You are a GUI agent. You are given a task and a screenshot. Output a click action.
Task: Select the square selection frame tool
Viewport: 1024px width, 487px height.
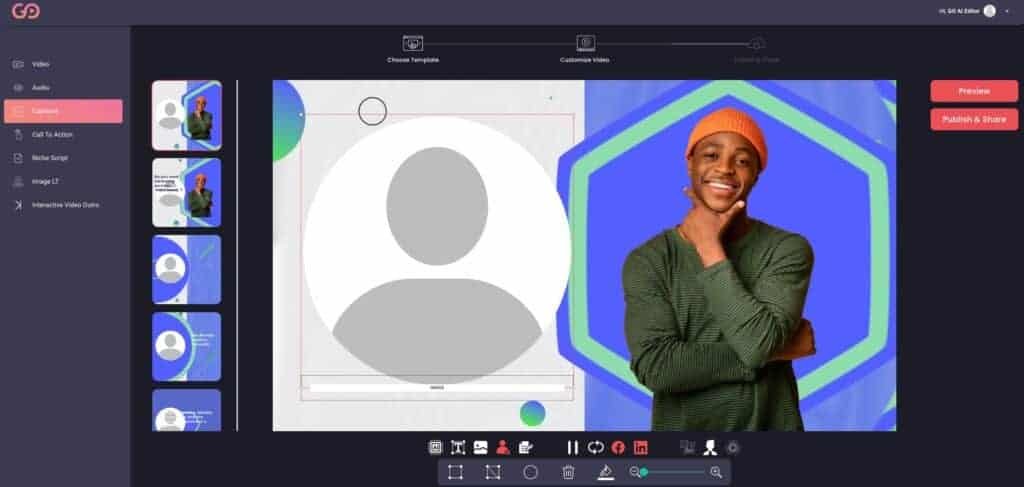pos(455,472)
